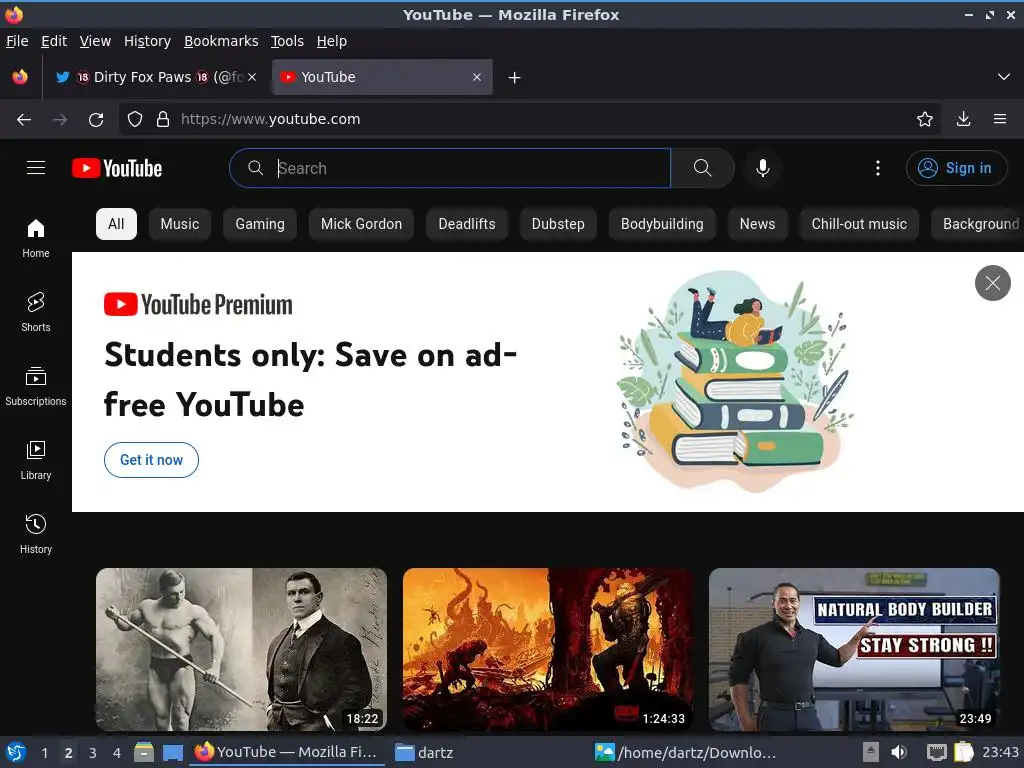Select the Gaming filter chip
1024x768 pixels.
(260, 224)
